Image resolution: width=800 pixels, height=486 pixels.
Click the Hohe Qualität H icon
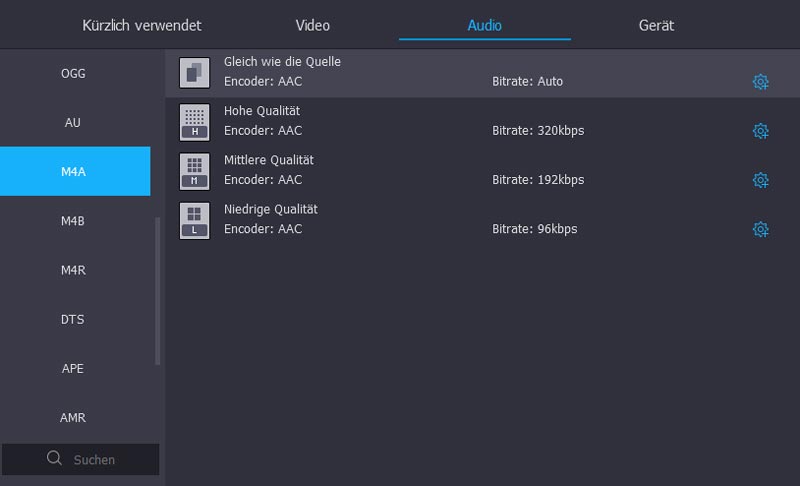[x=194, y=121]
